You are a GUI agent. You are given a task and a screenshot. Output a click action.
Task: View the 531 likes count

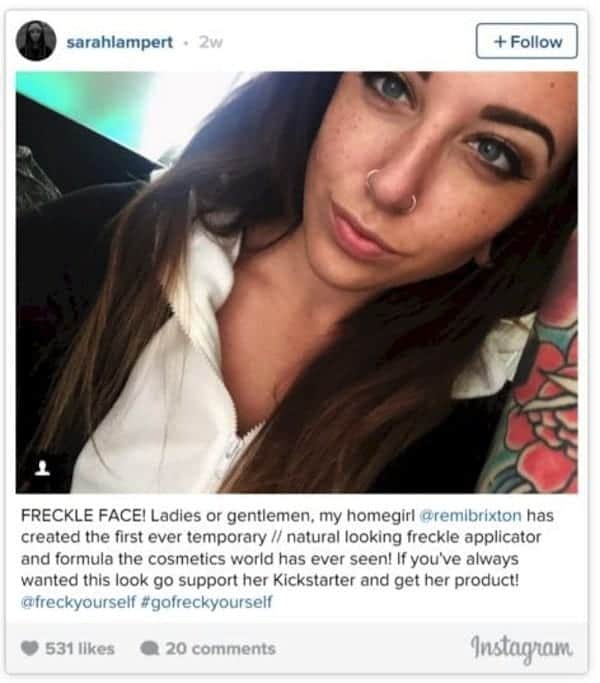(x=80, y=649)
